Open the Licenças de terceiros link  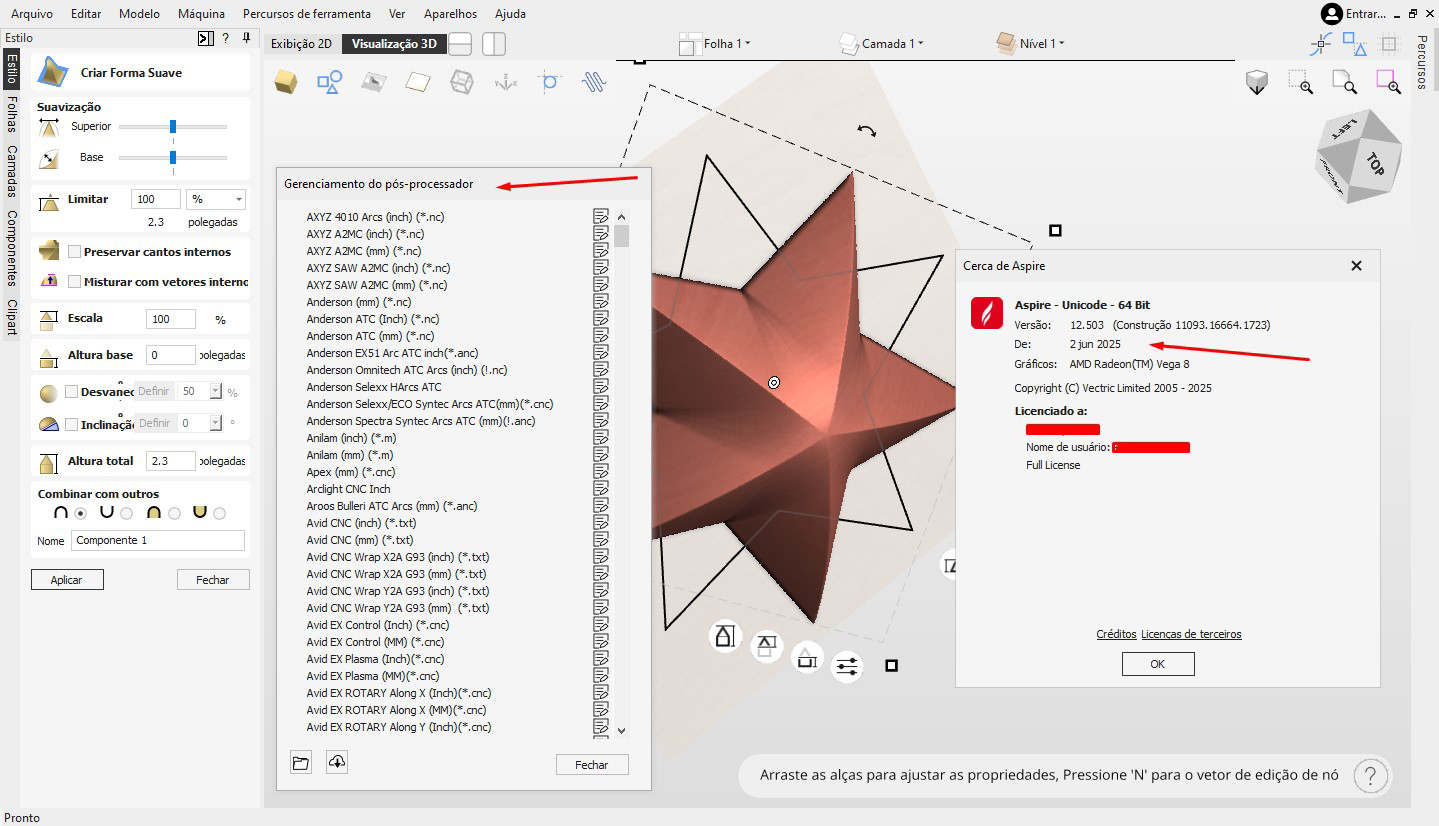1191,634
